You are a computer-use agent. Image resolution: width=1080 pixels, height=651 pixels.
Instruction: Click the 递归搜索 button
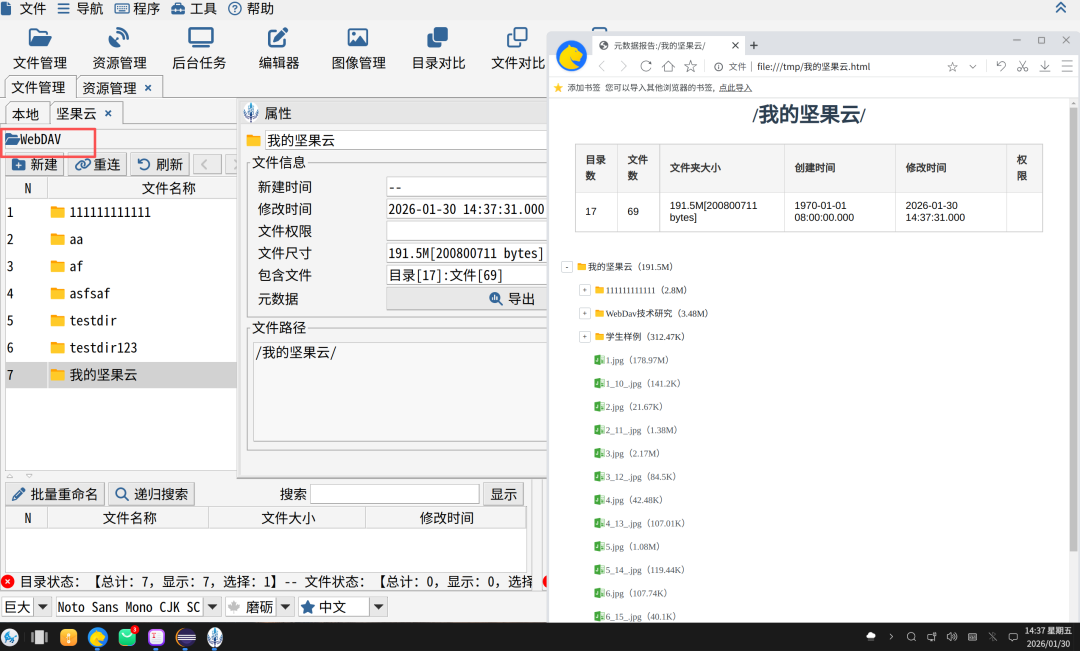click(x=152, y=494)
